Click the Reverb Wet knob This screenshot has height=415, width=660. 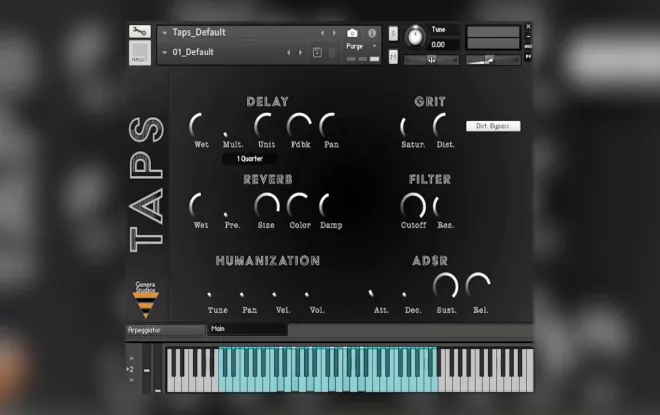point(200,206)
